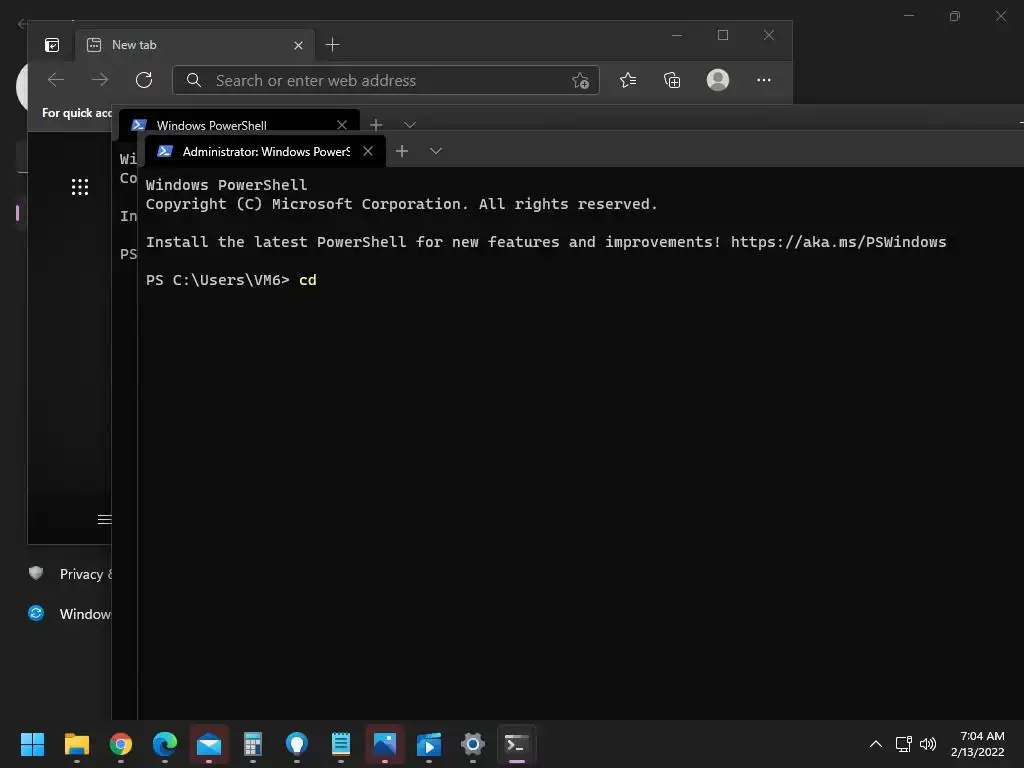Open the Edge page hamburger menu icon
Screen dimensions: 1024x768
[104, 520]
